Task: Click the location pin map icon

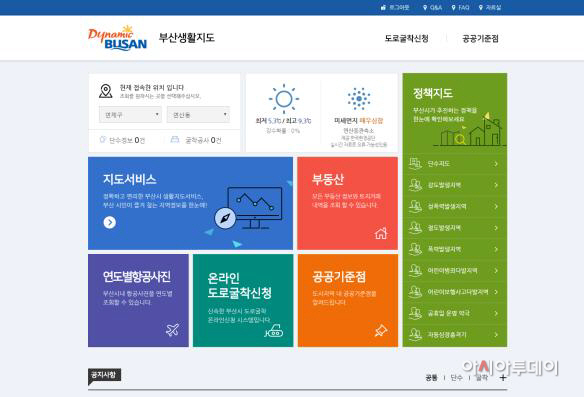Action: pos(106,91)
